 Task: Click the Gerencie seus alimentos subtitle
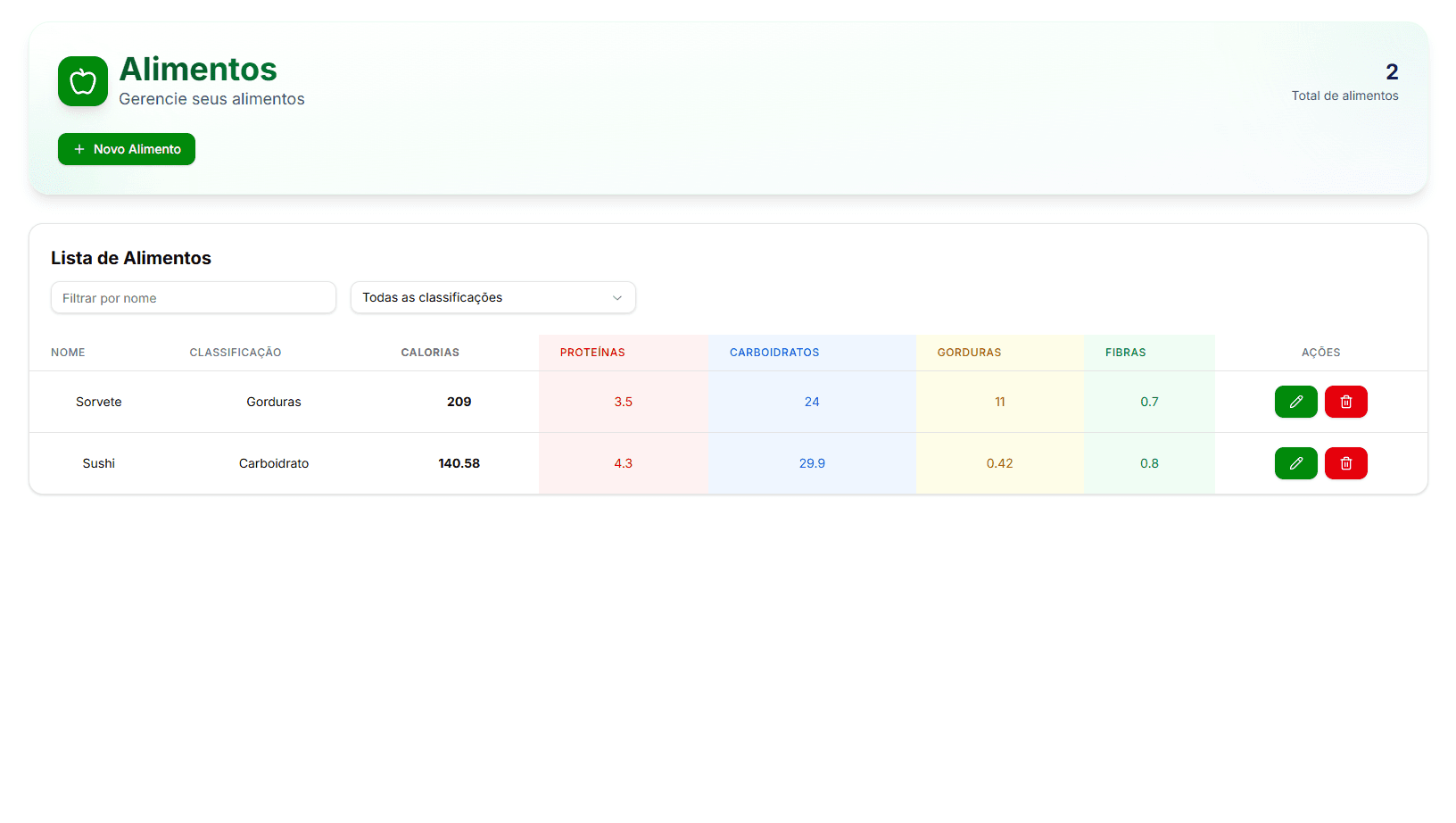pyautogui.click(x=211, y=99)
